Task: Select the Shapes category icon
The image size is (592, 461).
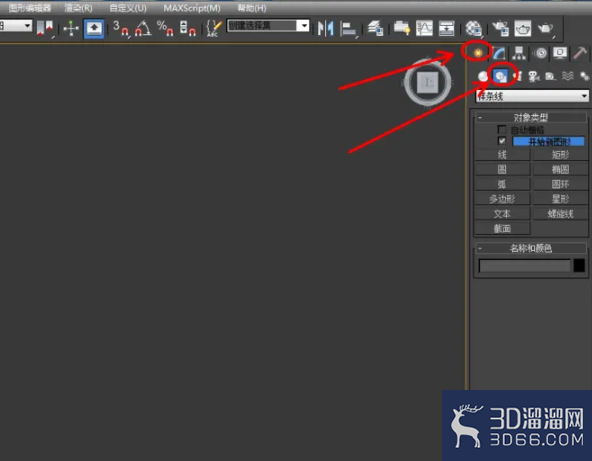Action: coord(501,76)
